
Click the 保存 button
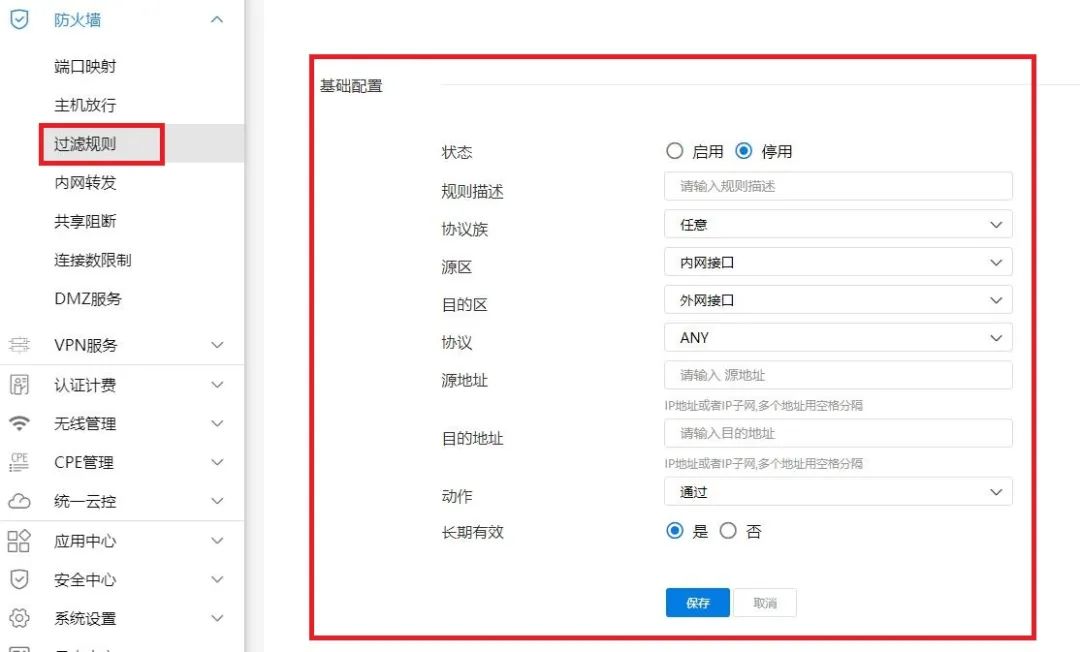coord(697,602)
